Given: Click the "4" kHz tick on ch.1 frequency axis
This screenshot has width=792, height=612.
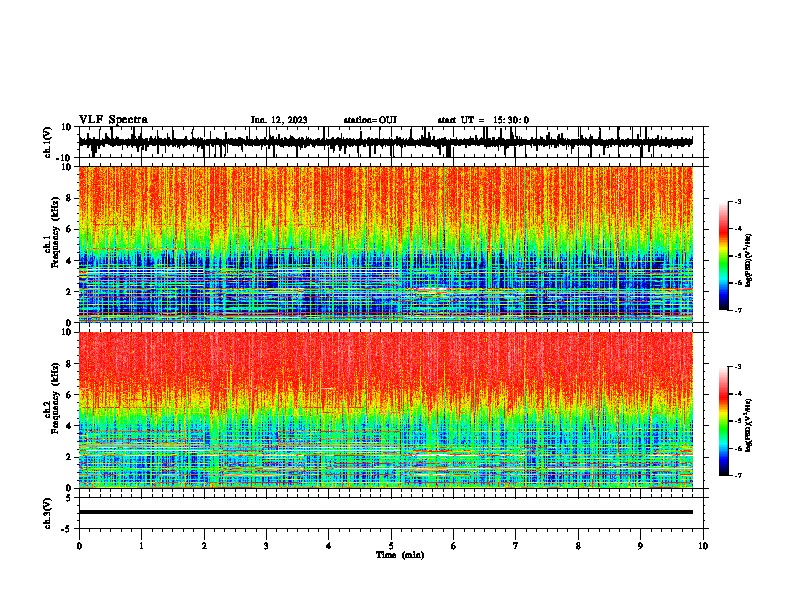Looking at the screenshot, I should coord(69,261).
